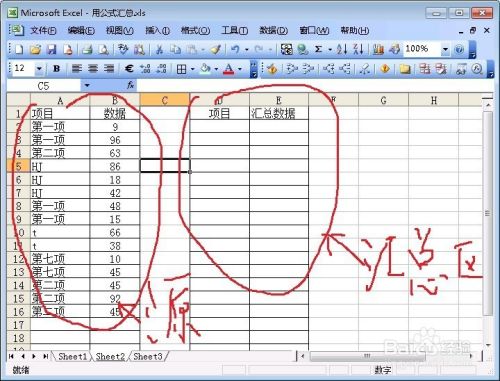Screen dimensions: 500x381
Task: Open the 工具(T) menu
Action: click(235, 31)
